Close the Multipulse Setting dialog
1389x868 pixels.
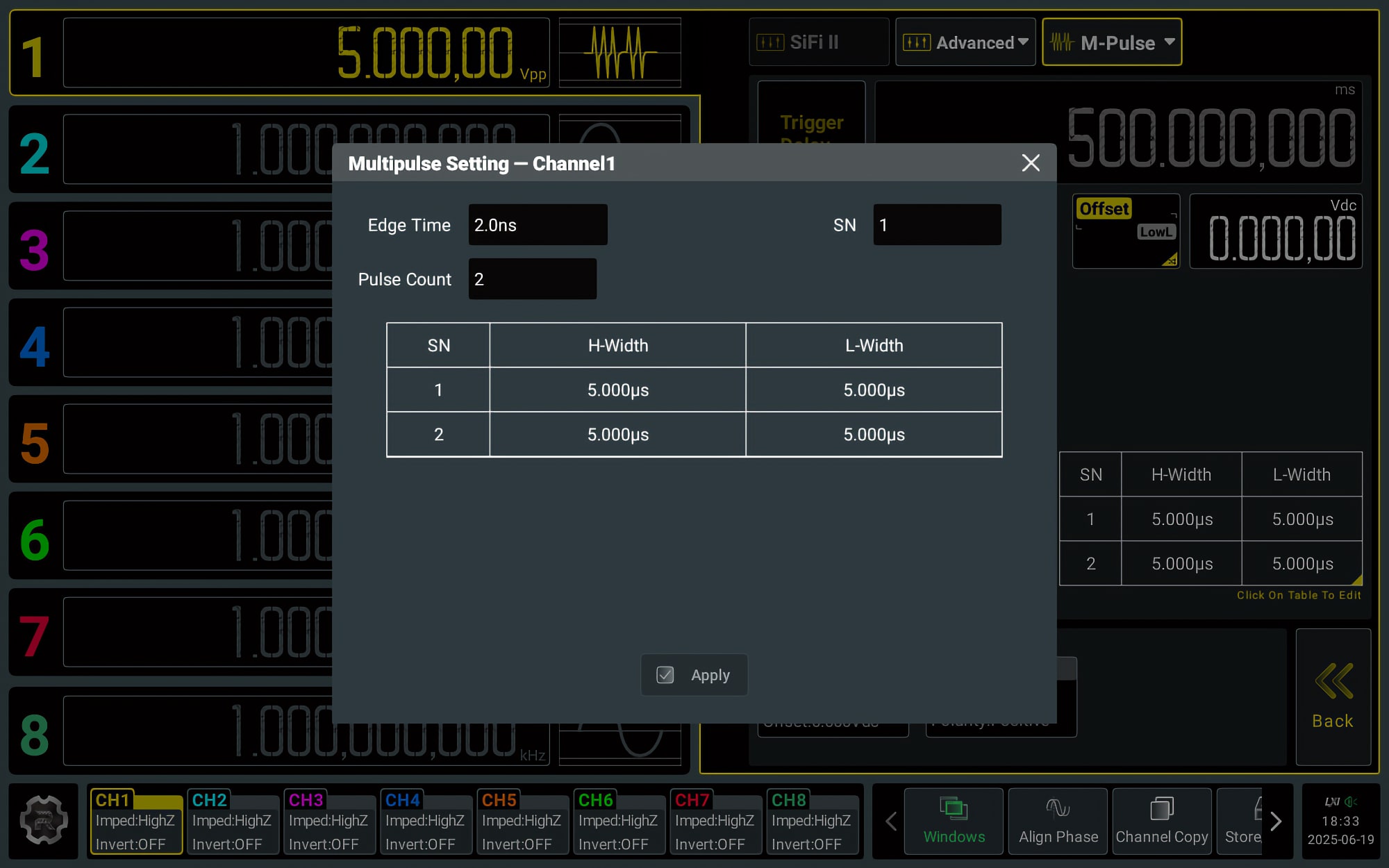pos(1031,163)
